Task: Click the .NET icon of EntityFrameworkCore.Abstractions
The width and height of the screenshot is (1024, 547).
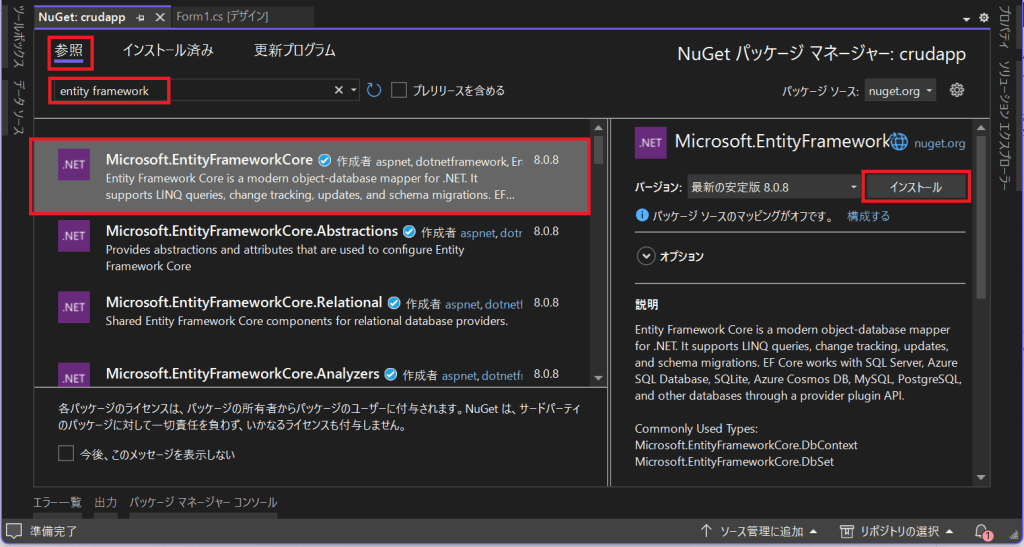Action: coord(75,236)
